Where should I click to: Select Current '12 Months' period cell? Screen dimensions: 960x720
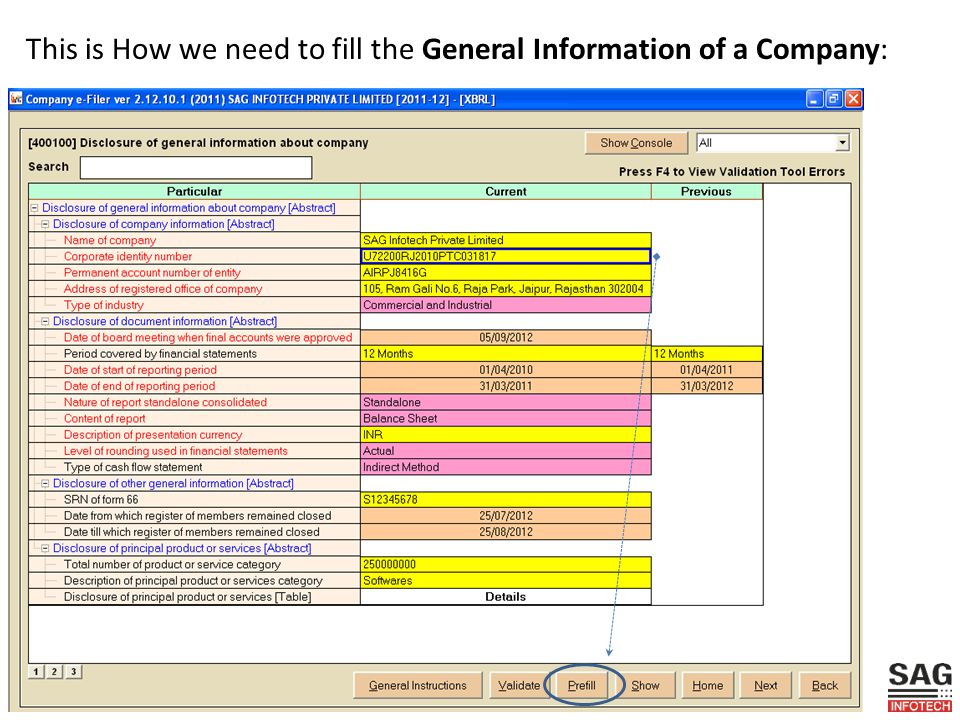click(x=506, y=354)
